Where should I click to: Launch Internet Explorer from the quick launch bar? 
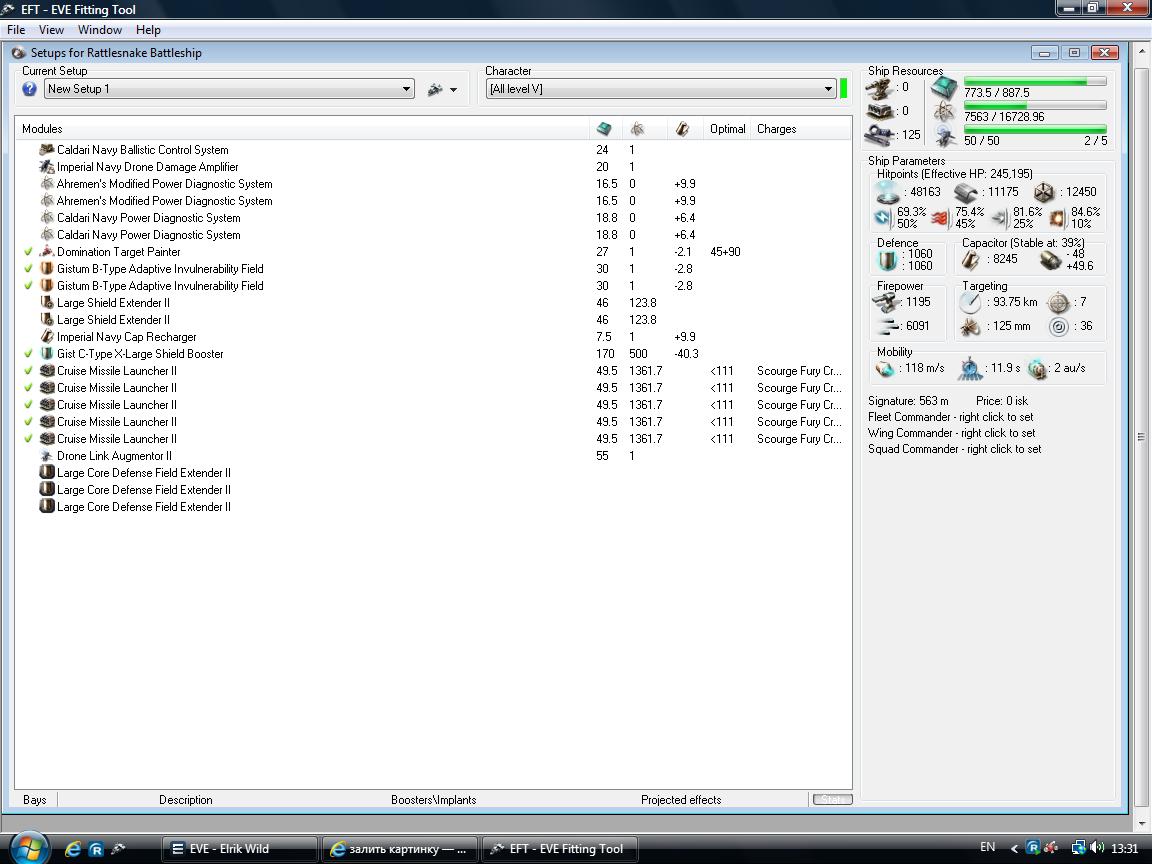tap(73, 849)
